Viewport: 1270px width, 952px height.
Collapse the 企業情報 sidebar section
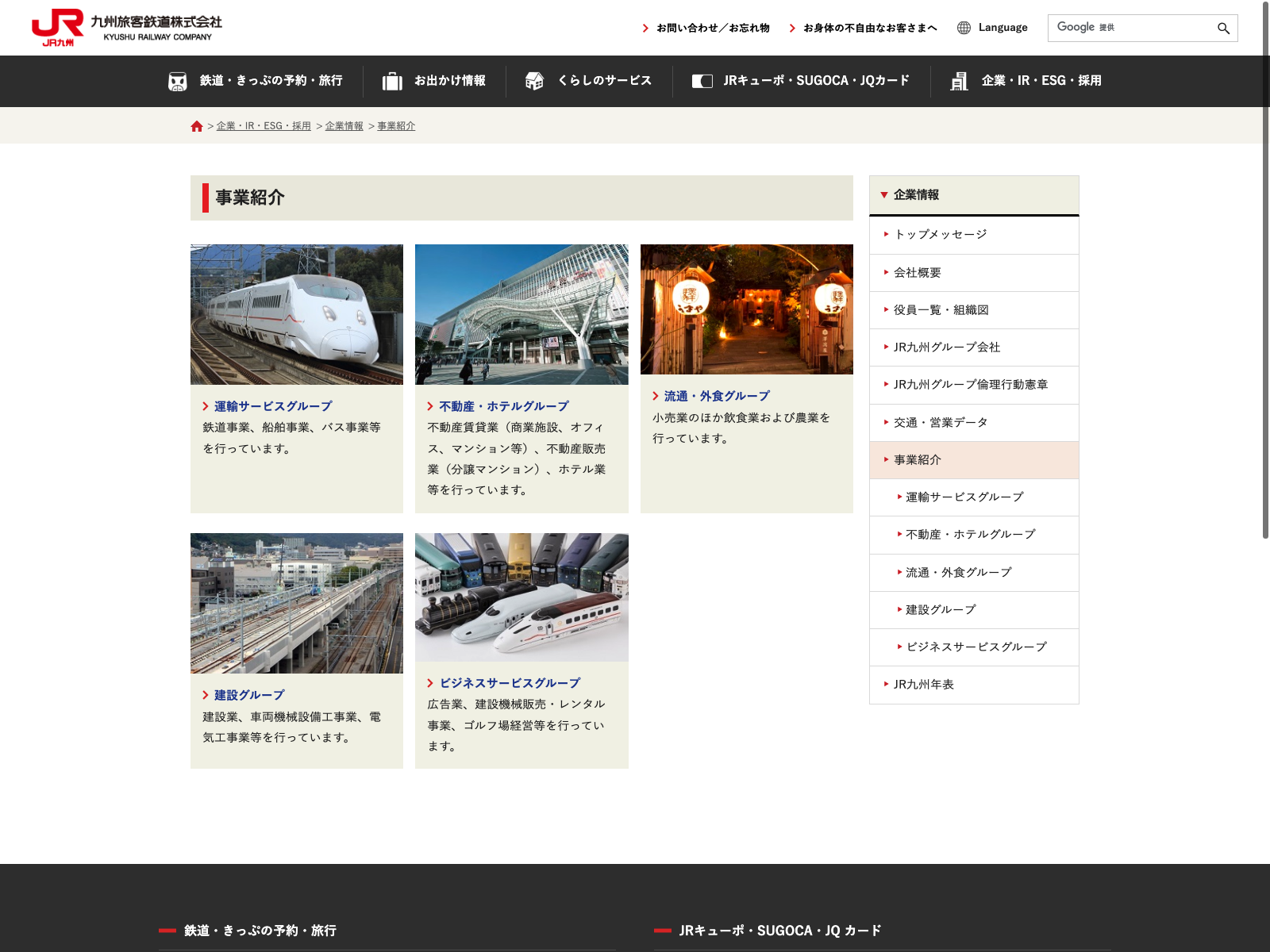(884, 195)
